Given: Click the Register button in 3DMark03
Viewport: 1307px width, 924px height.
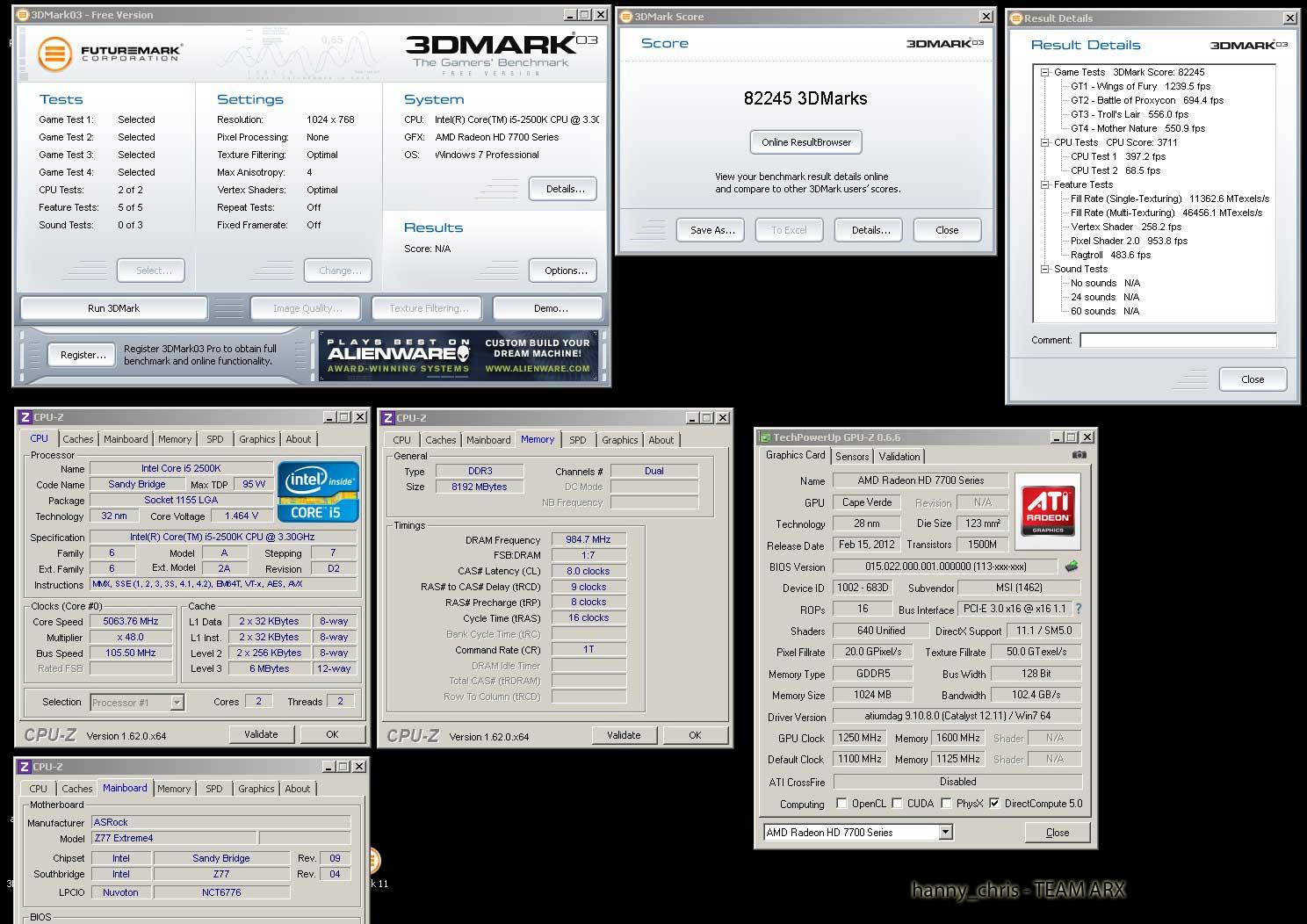Looking at the screenshot, I should pos(83,355).
